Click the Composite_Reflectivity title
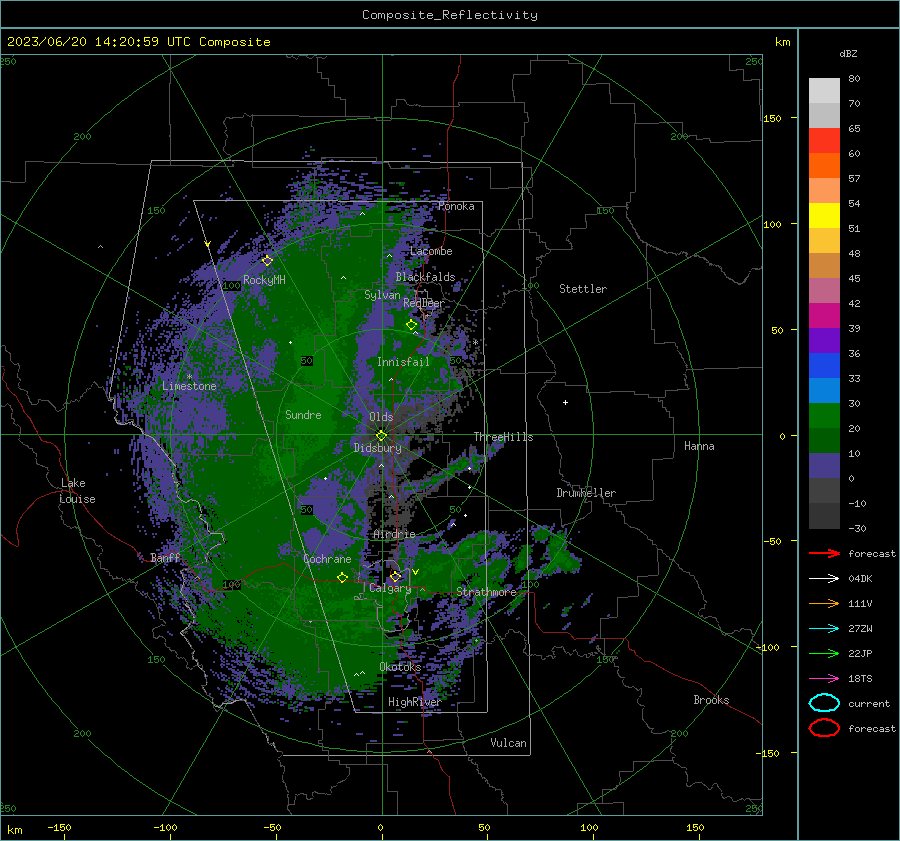This screenshot has width=900, height=841. tap(450, 15)
